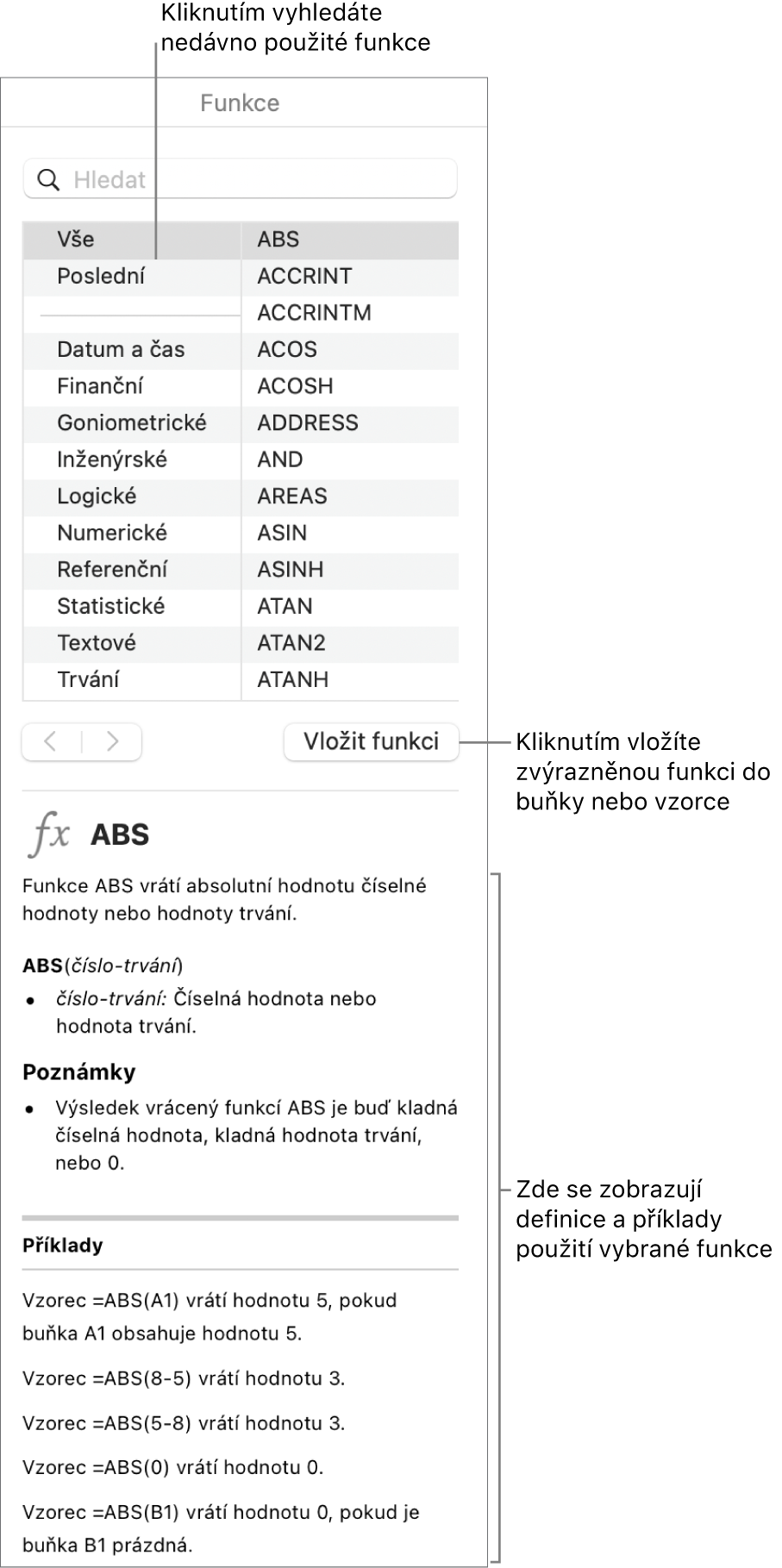This screenshot has width=782, height=1568.
Task: Select the Inženýrské category
Action: coord(131,459)
